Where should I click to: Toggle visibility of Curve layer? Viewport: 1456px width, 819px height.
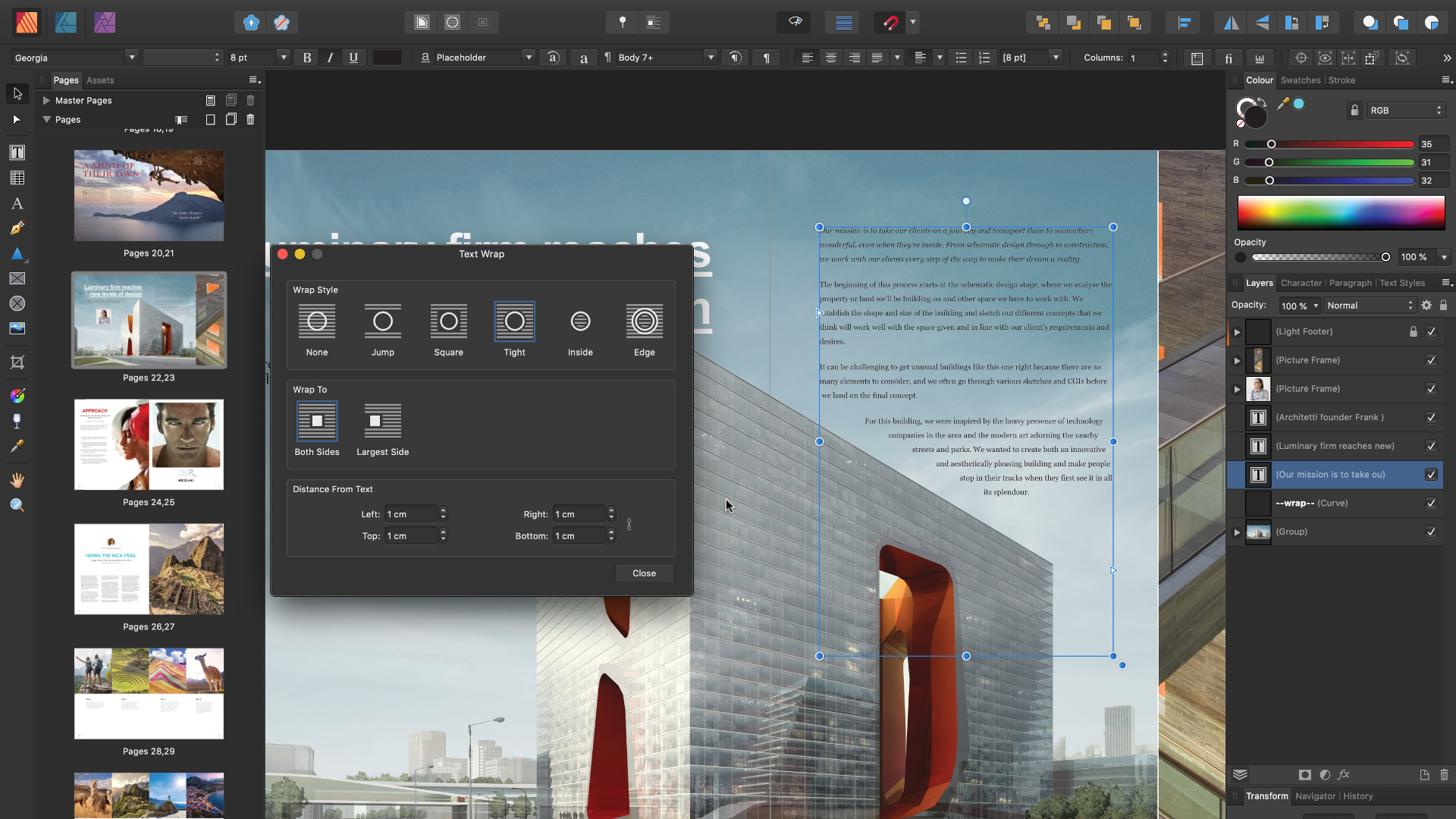(1432, 503)
